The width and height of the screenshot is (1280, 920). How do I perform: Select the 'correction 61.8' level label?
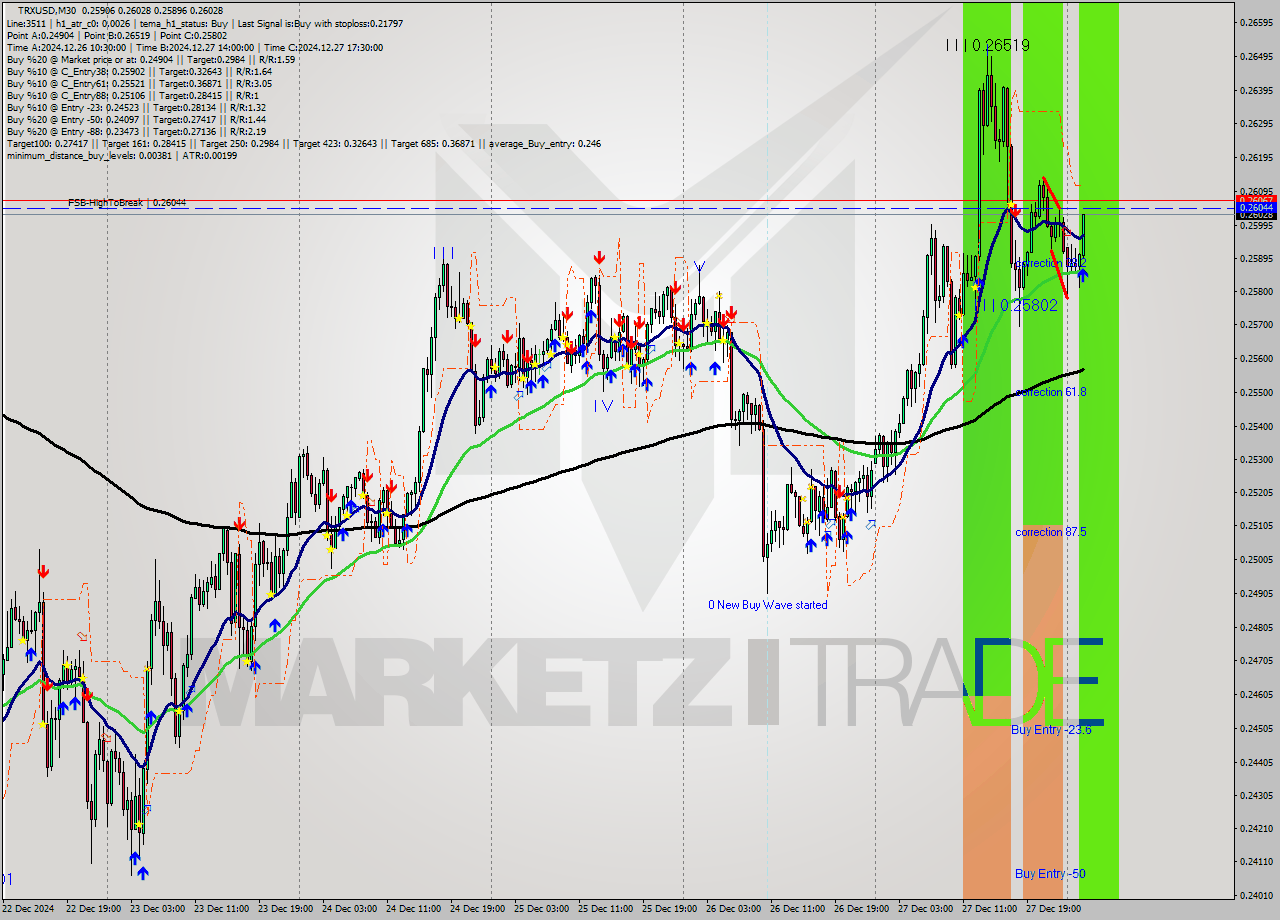pyautogui.click(x=1050, y=392)
